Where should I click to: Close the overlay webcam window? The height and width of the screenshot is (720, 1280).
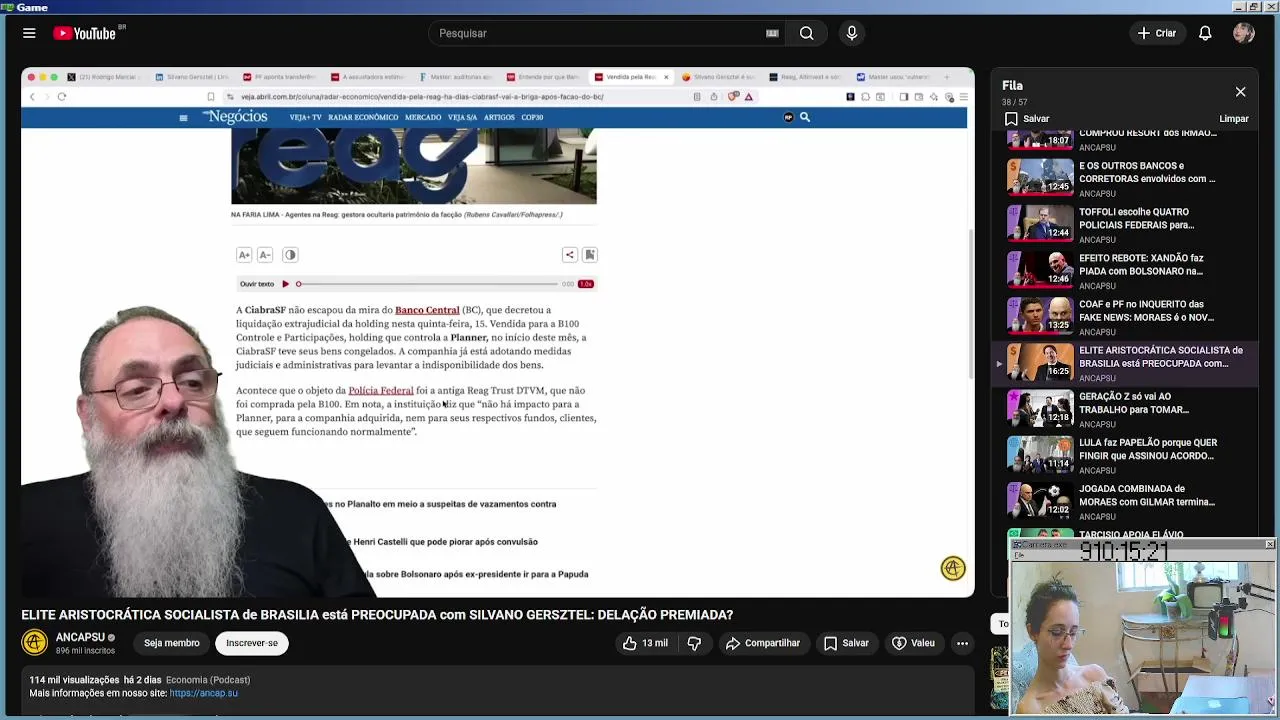tap(1270, 545)
